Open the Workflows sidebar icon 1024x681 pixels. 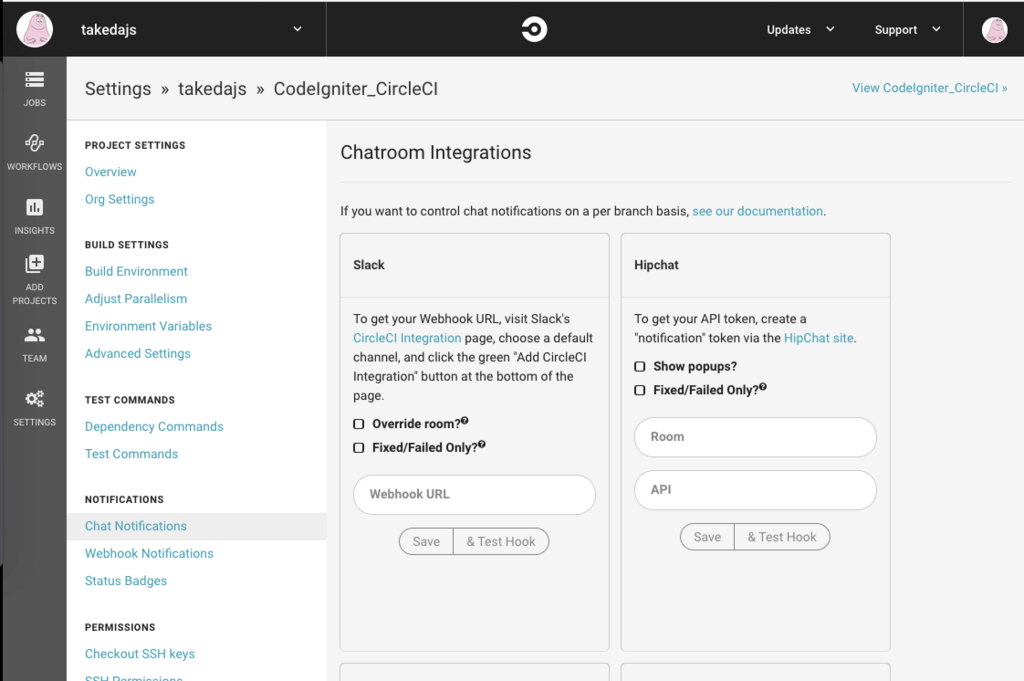coord(35,142)
